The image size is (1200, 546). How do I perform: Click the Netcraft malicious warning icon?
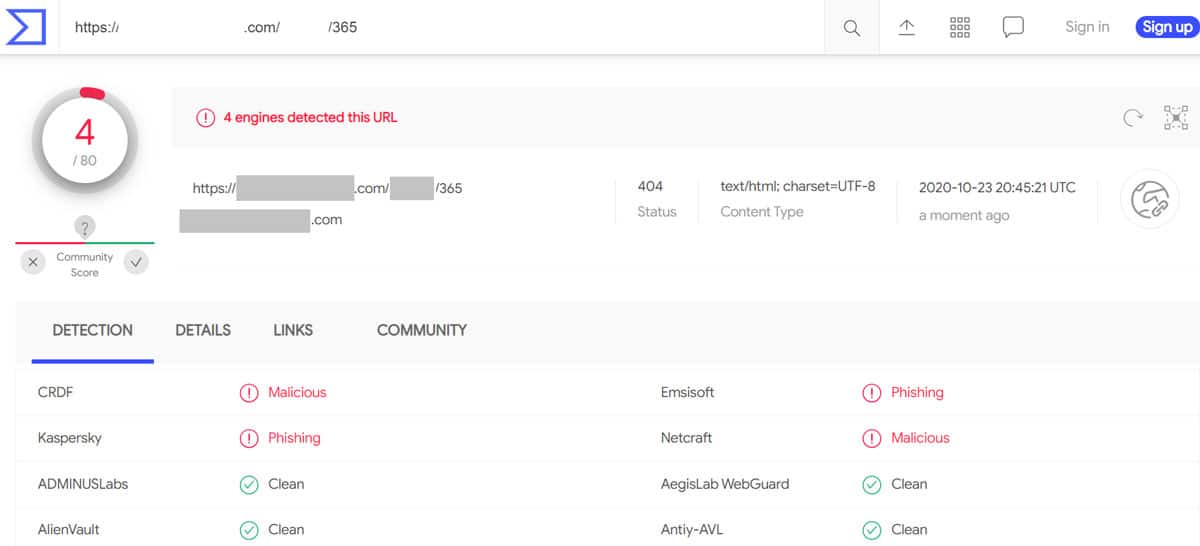tap(872, 438)
